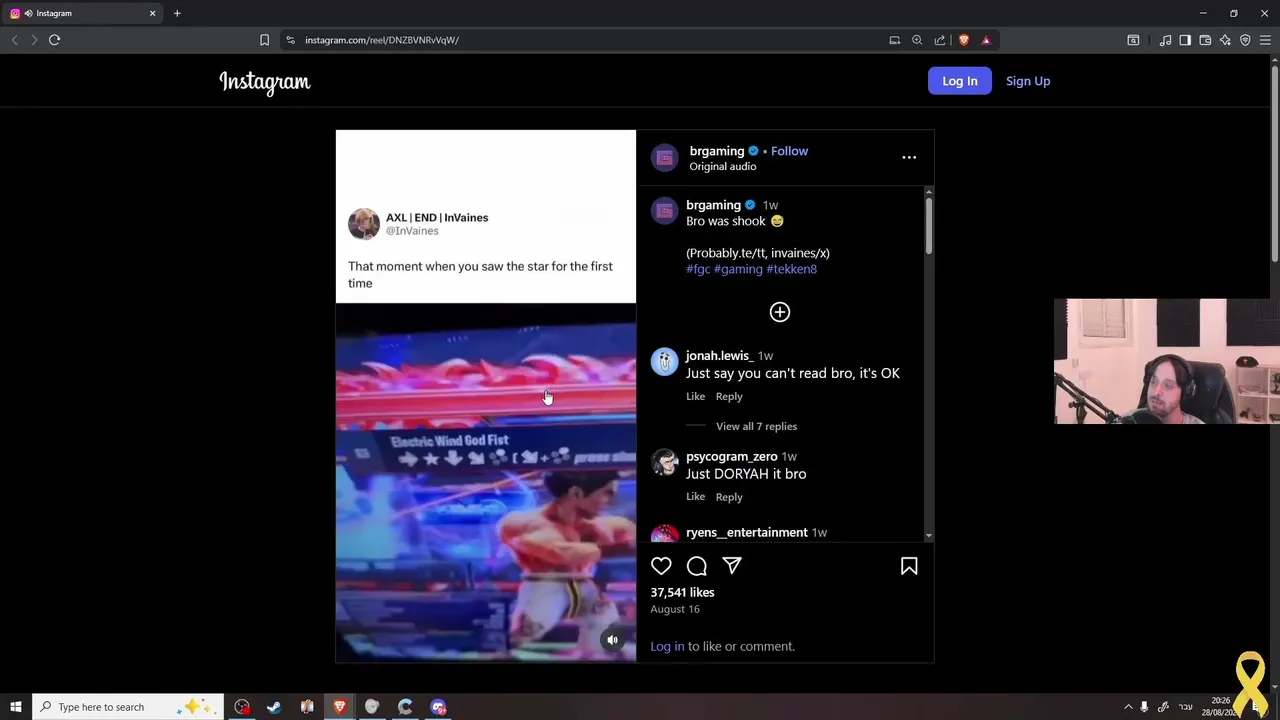The image size is (1280, 720).
Task: Open brgaming profile picture in post header
Action: tap(665, 158)
